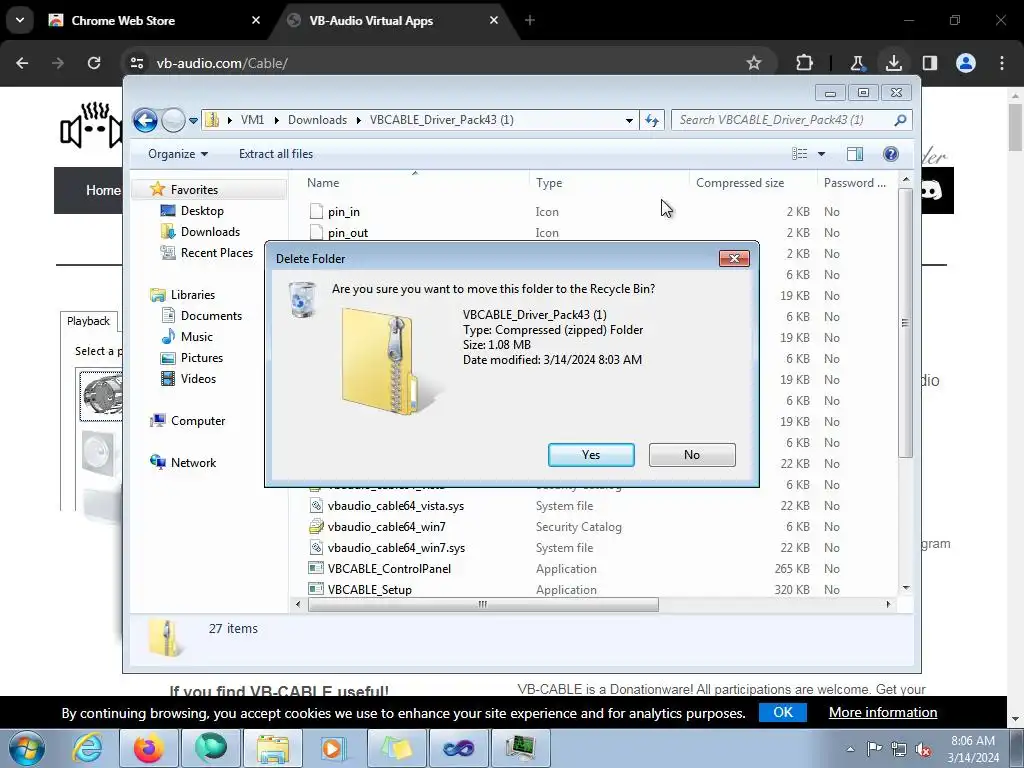Open Chrome profile menu

pyautogui.click(x=966, y=63)
